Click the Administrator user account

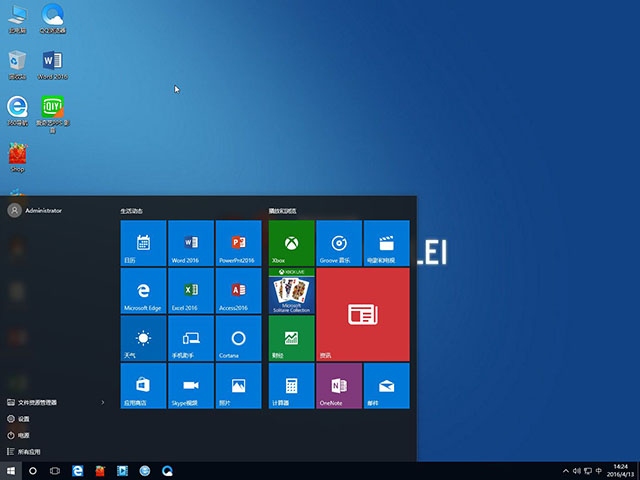click(35, 210)
